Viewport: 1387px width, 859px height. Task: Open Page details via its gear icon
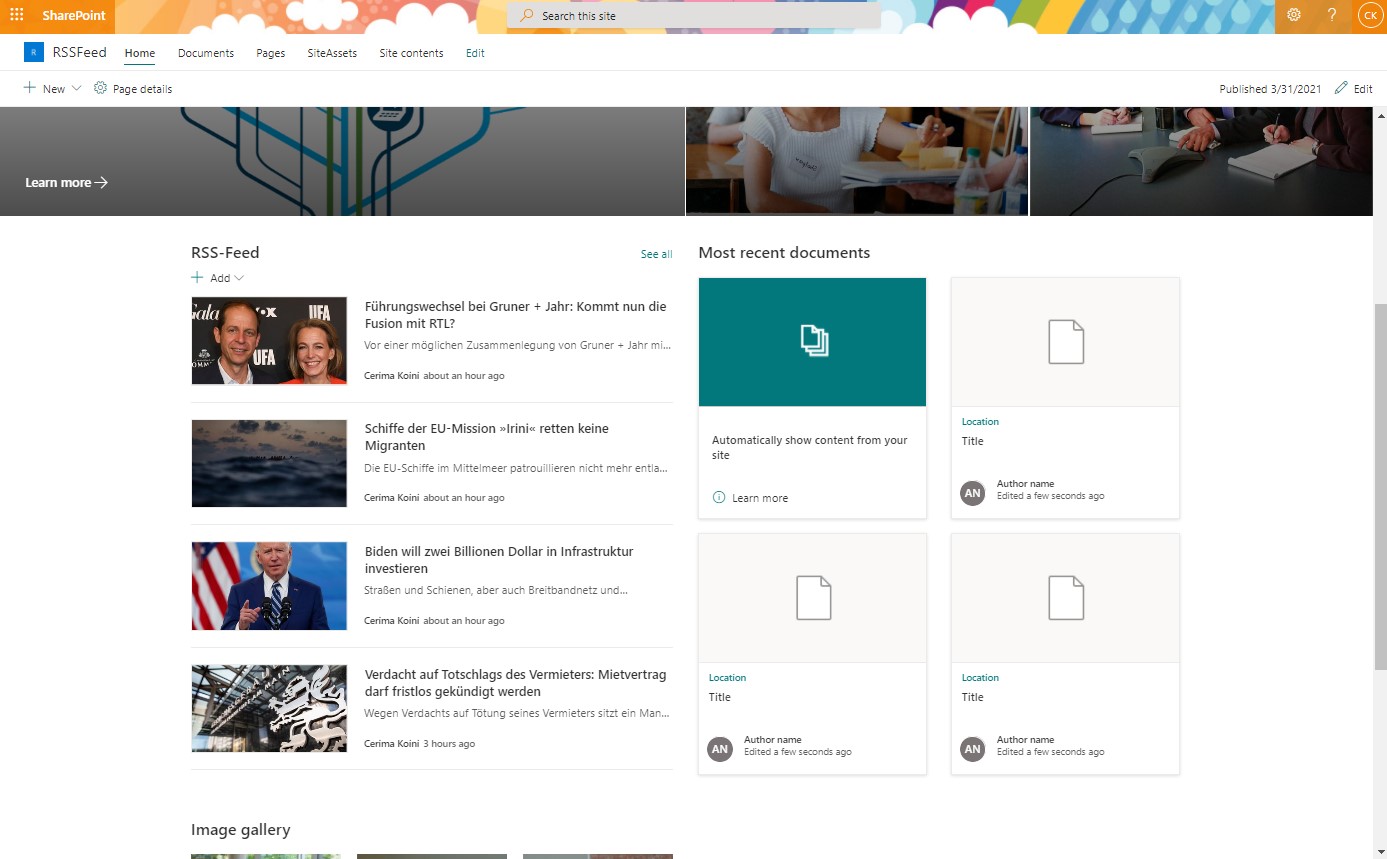[x=99, y=88]
